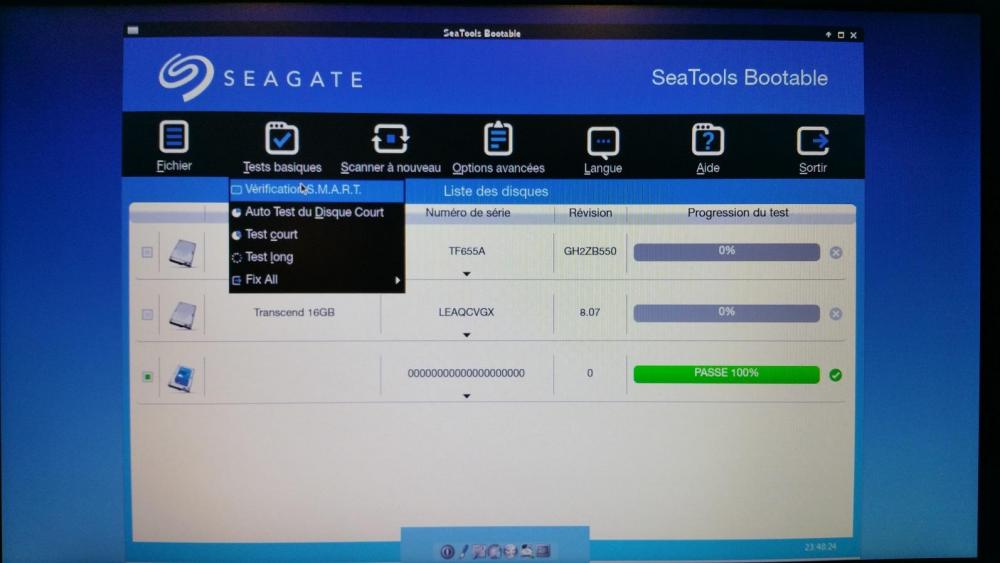This screenshot has width=1000, height=563.
Task: Close the SeaTools Bootable window
Action: coord(853,35)
